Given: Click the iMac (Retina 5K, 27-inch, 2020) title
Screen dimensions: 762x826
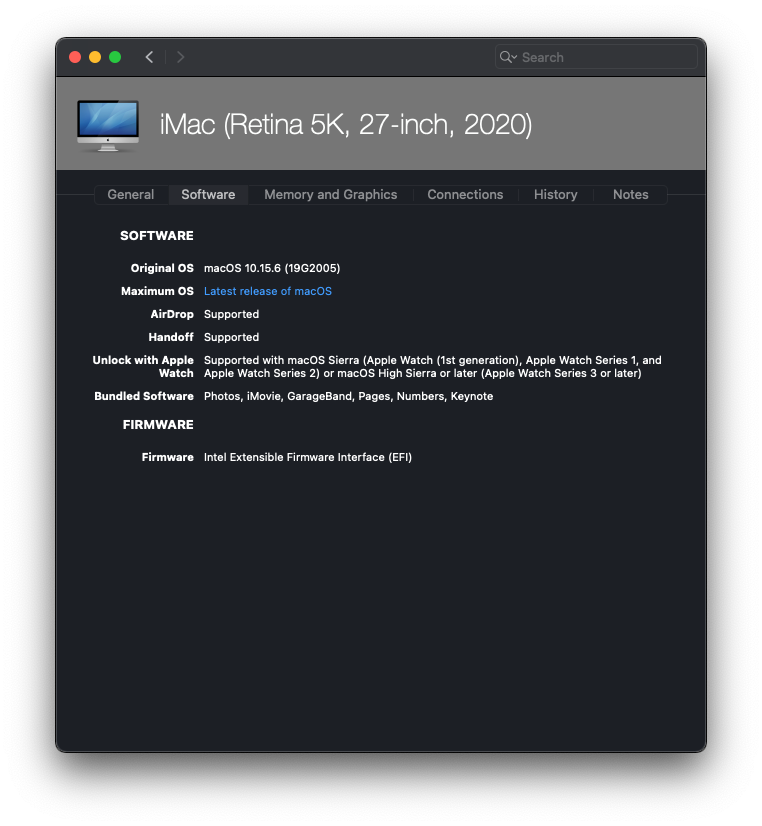Looking at the screenshot, I should tap(345, 125).
